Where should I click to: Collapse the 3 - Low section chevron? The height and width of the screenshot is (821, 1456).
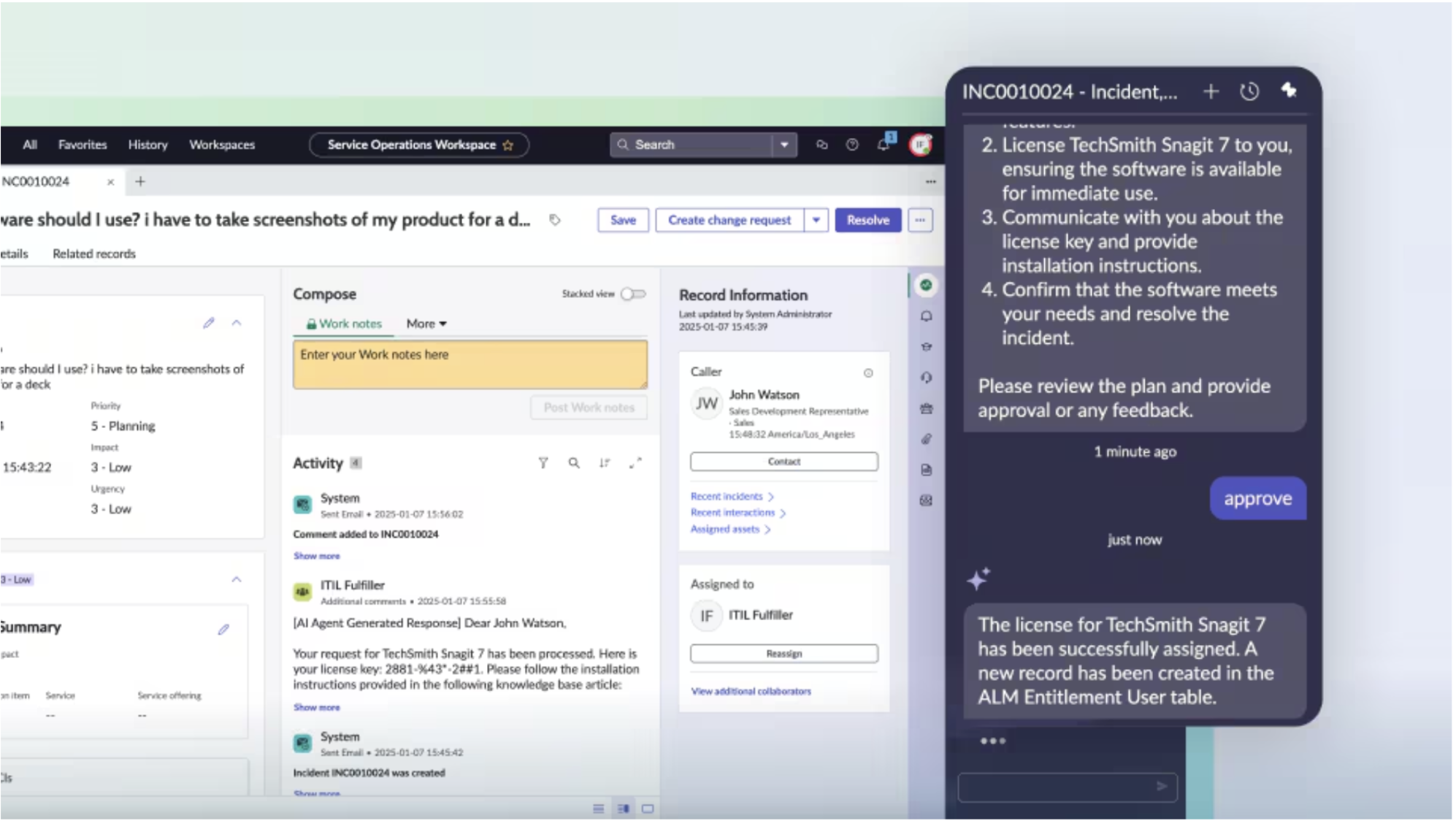click(237, 580)
